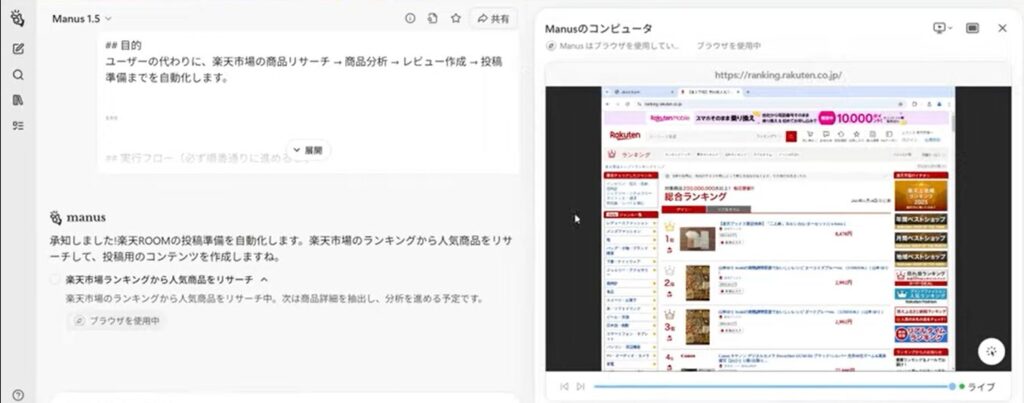The image size is (1024, 403).
Task: Open the files icon in the chat header
Action: pos(432,18)
